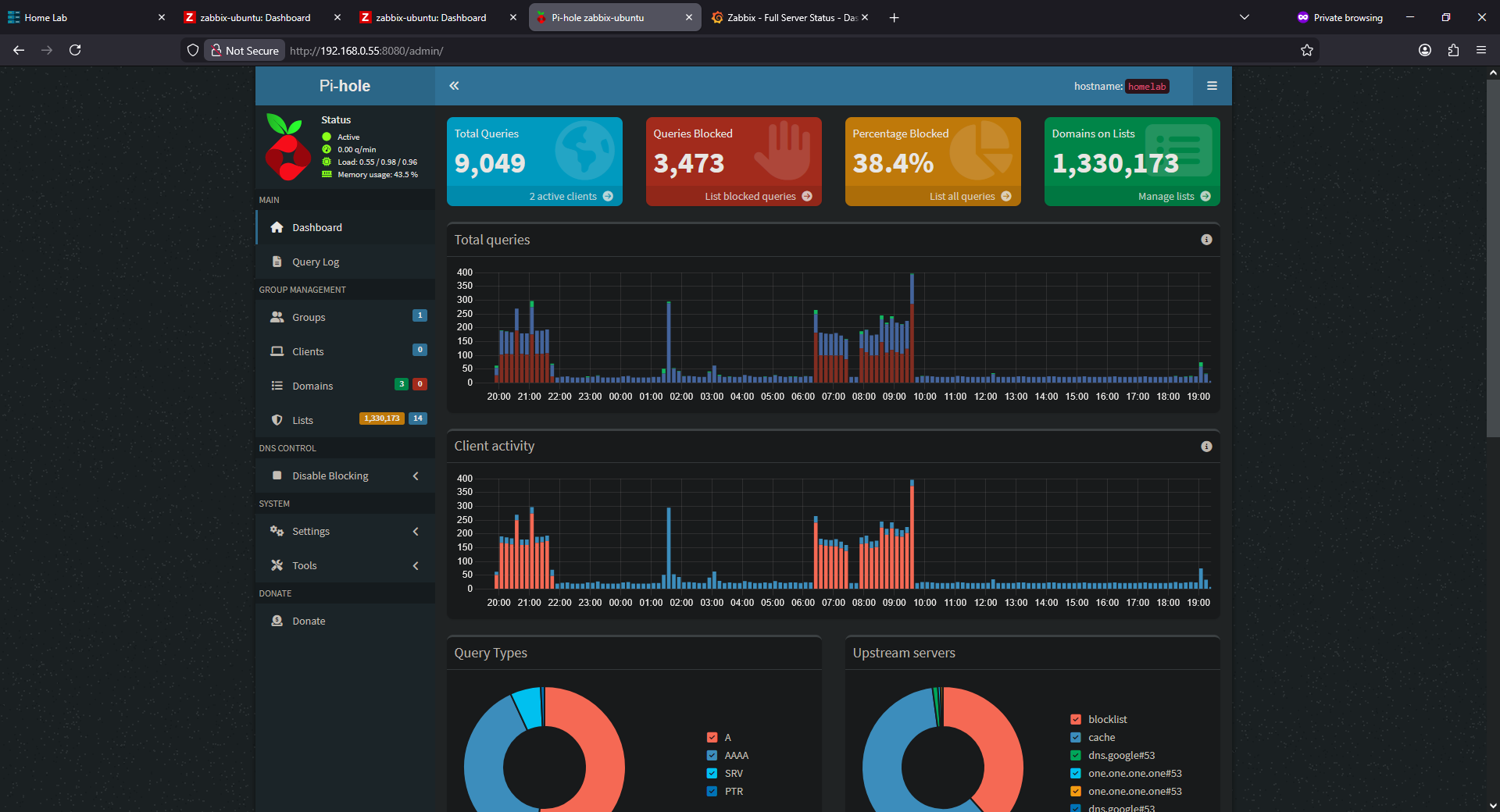Image resolution: width=1500 pixels, height=812 pixels.
Task: Click the Query Log file icon
Action: tap(277, 262)
